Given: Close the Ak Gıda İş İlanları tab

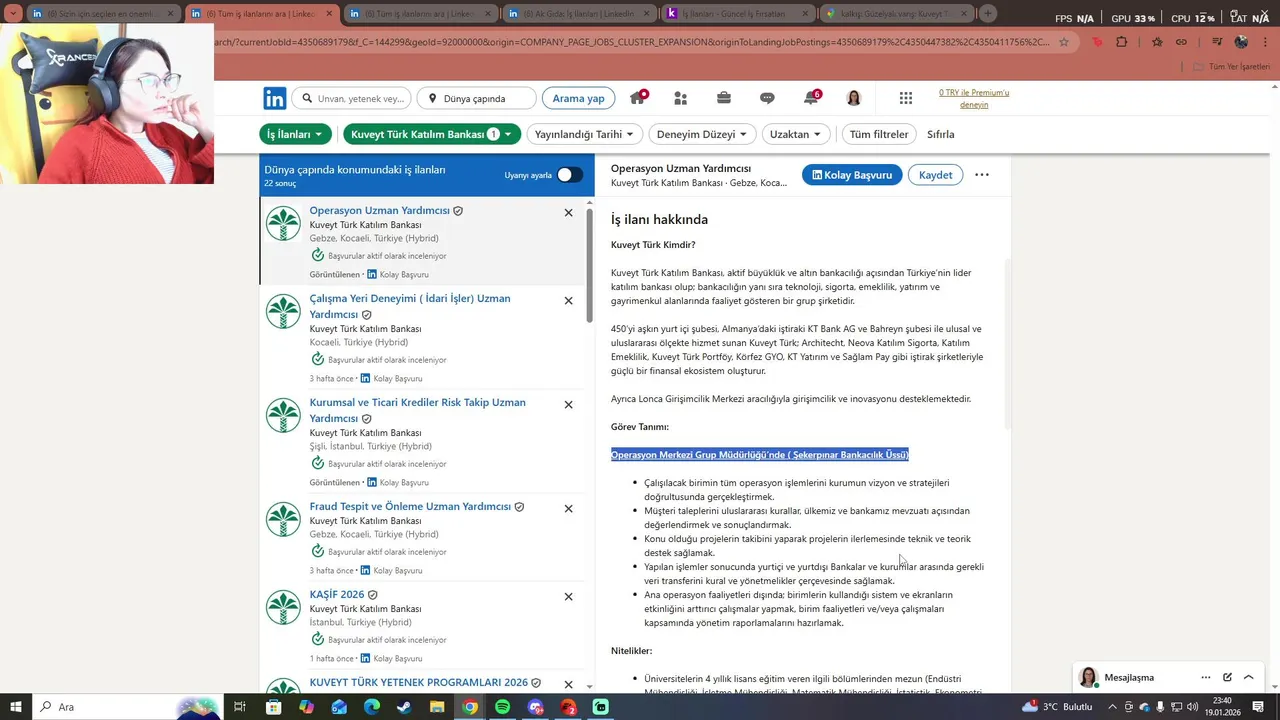Looking at the screenshot, I should (646, 14).
